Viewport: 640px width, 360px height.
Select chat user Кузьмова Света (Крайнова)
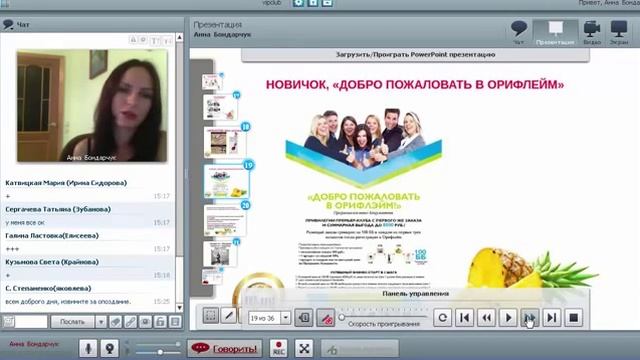52,262
